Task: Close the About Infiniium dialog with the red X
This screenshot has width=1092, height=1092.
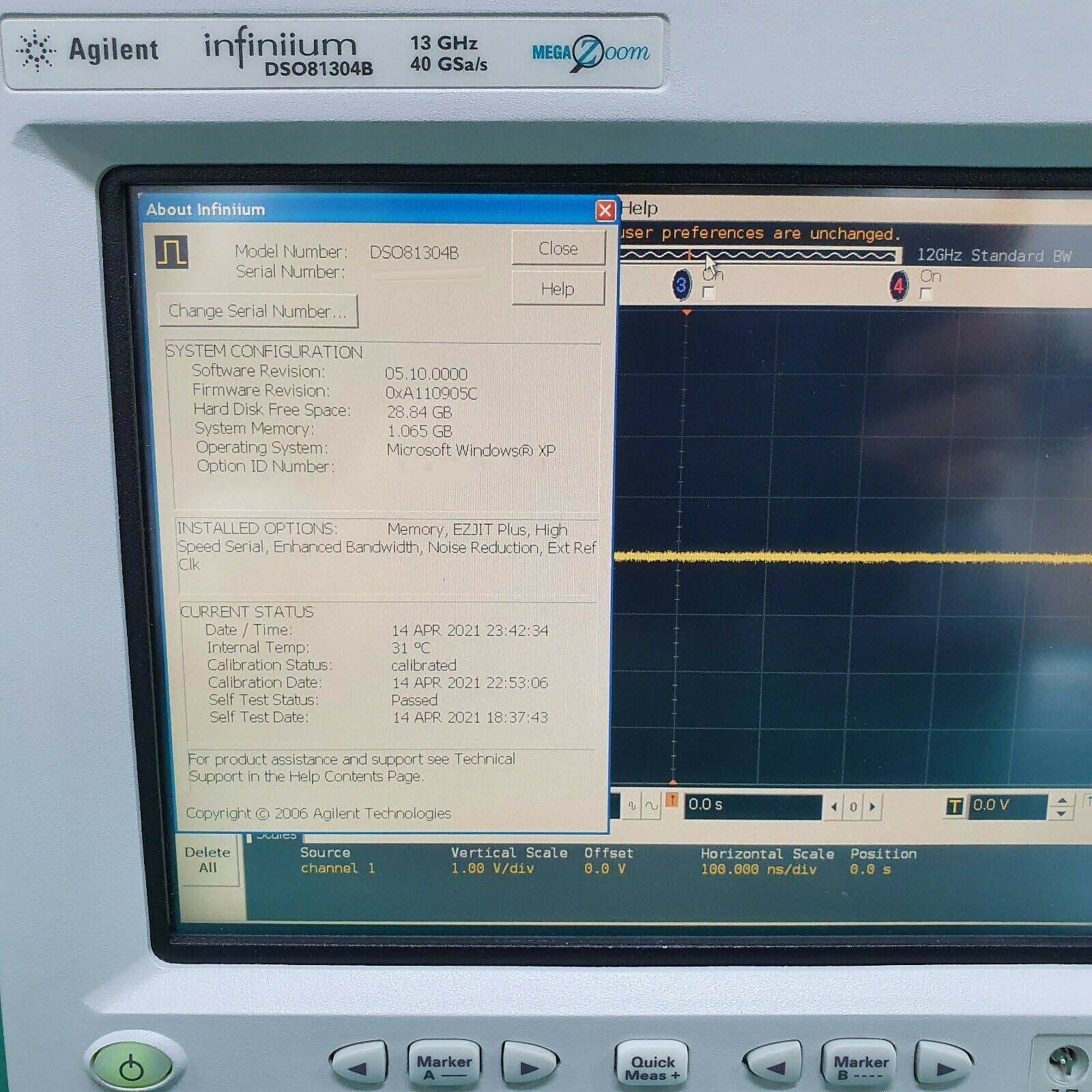Action: pos(605,210)
